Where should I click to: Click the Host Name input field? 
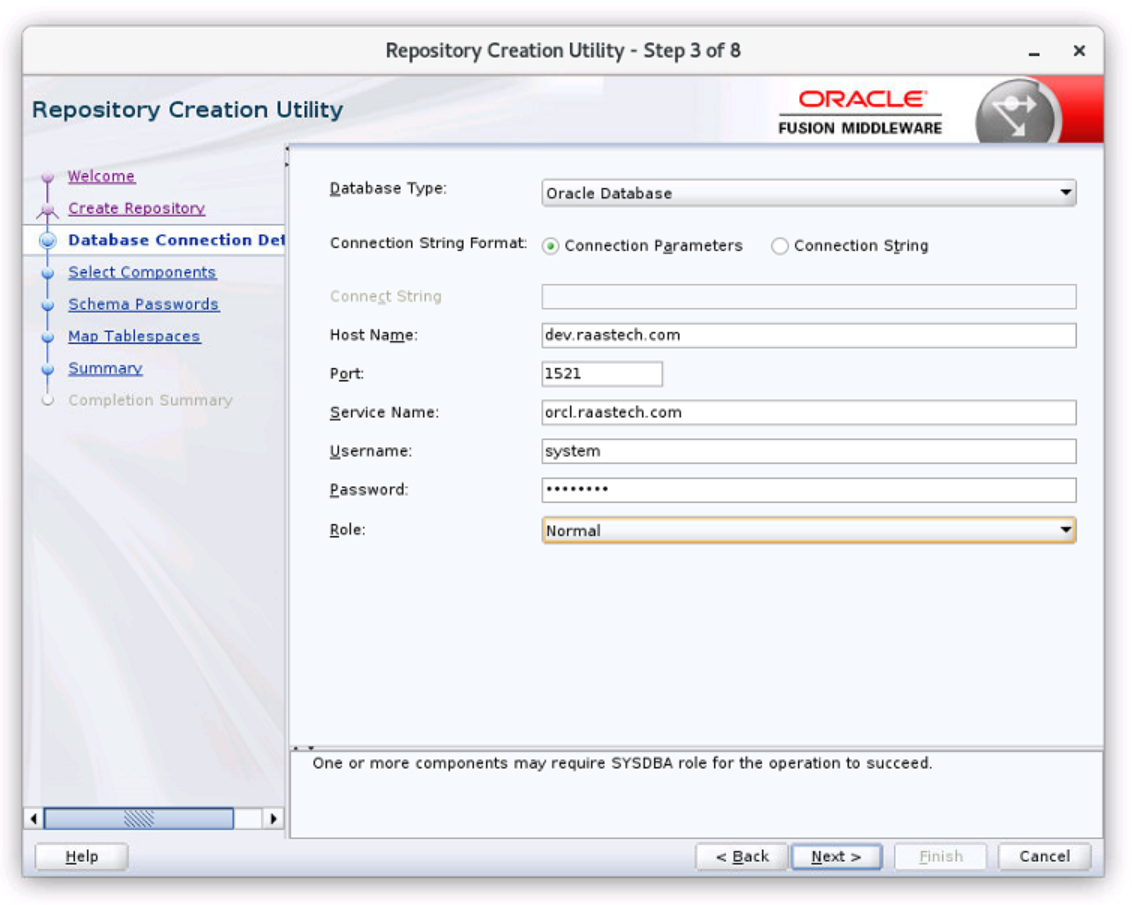click(808, 335)
